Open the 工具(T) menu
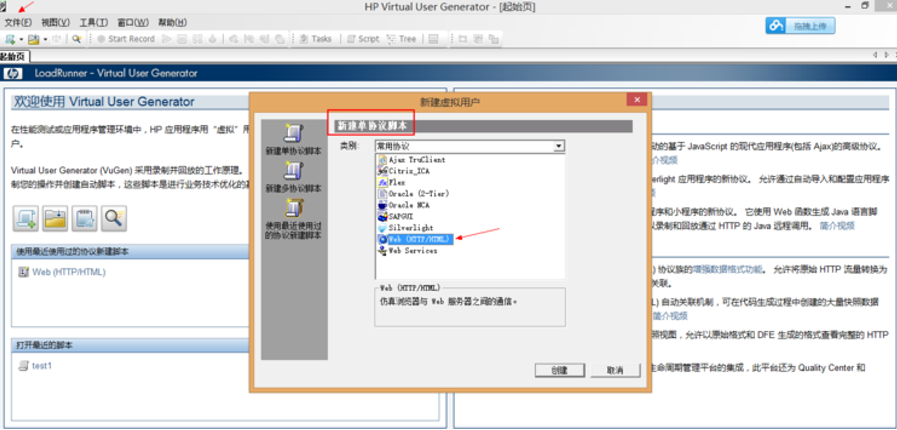The image size is (897, 430). point(94,23)
